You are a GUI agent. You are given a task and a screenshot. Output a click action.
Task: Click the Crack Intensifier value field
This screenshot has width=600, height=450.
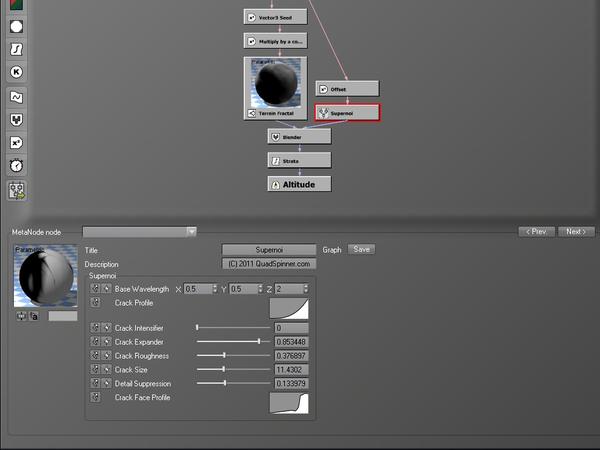(292, 328)
